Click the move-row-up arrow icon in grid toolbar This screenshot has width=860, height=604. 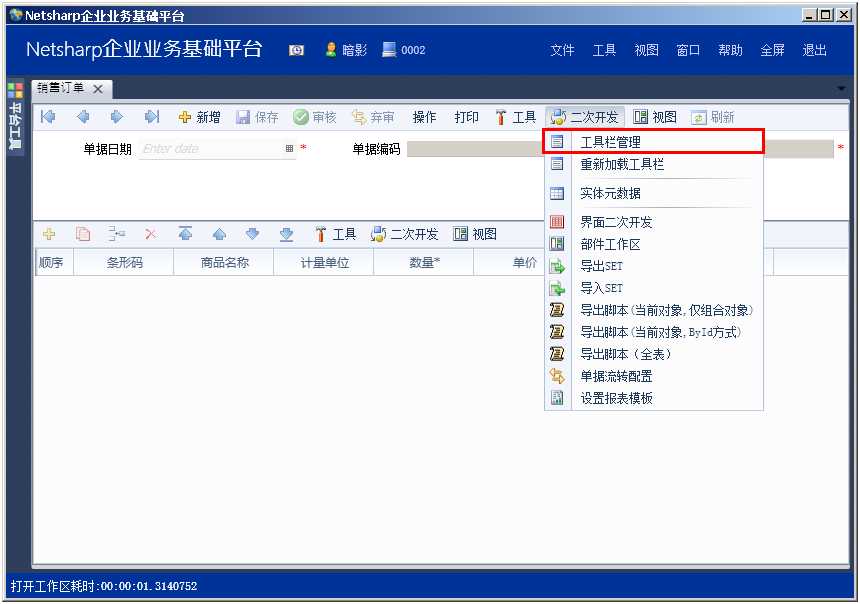coord(220,233)
